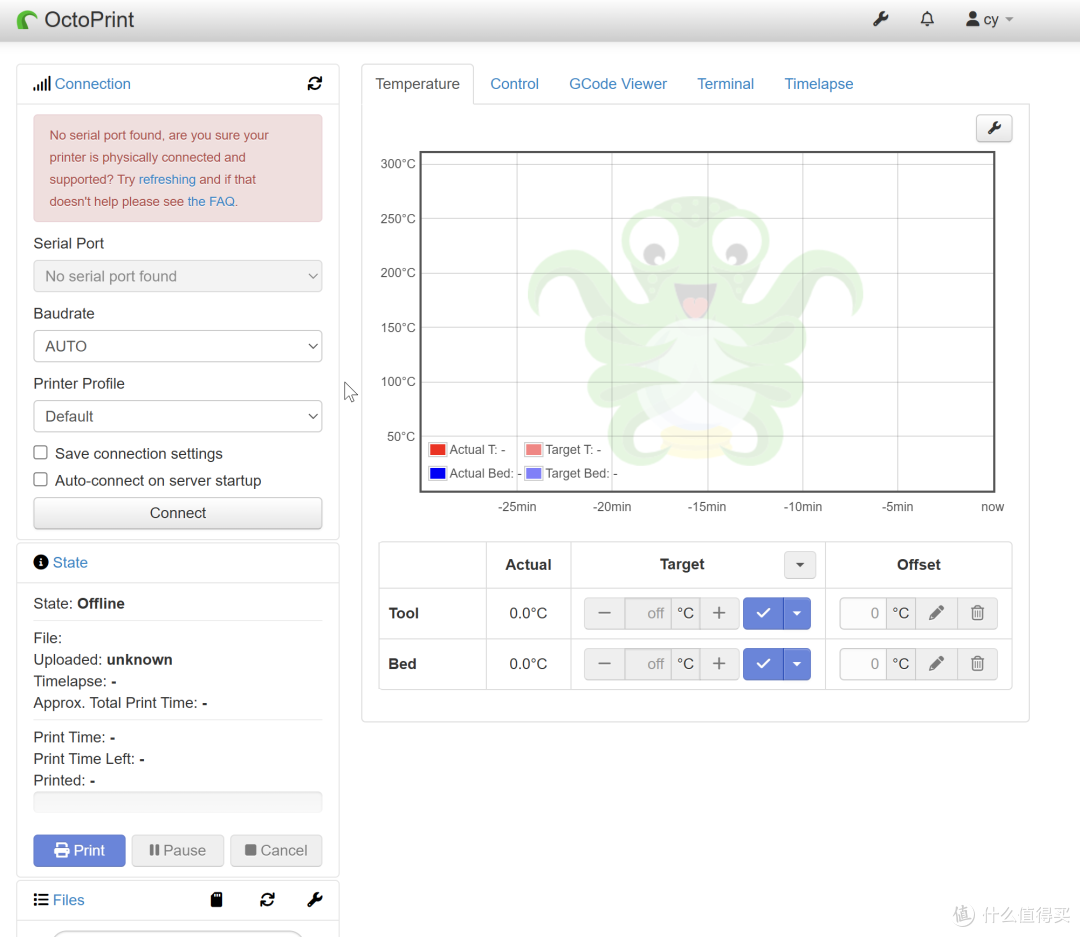Toggle Actual T red legend swatch
Image resolution: width=1080 pixels, height=937 pixels.
pos(437,450)
